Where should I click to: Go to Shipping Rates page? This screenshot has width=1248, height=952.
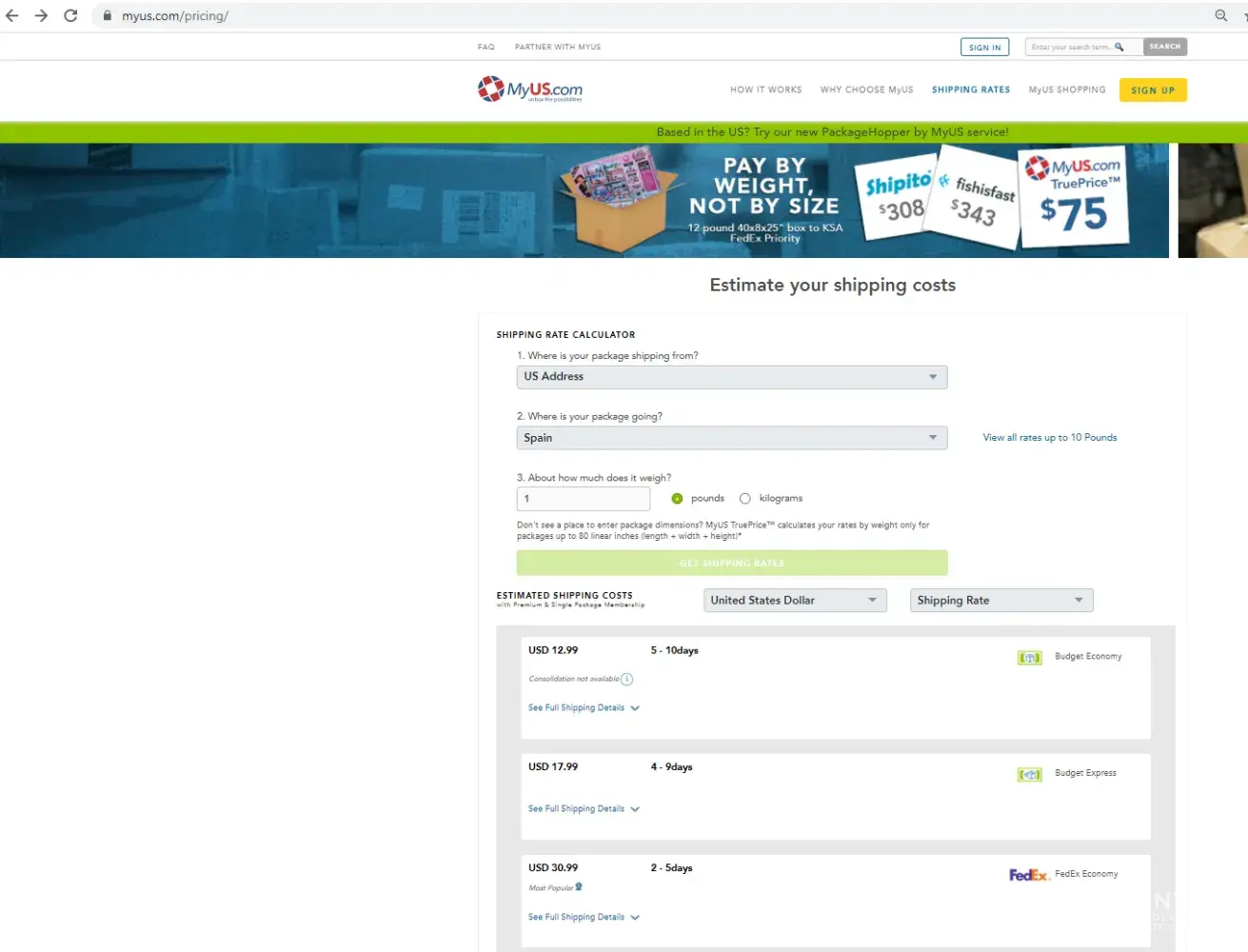[x=970, y=89]
